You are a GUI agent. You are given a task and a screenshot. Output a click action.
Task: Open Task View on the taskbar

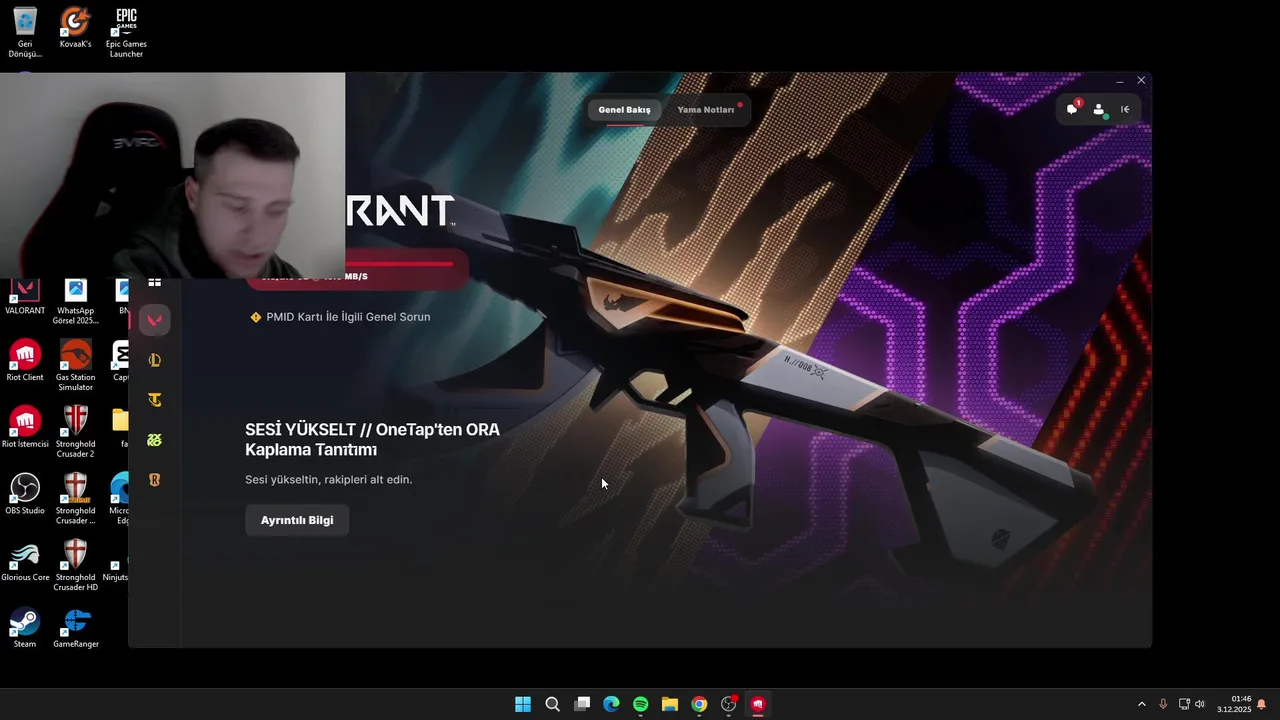[582, 704]
